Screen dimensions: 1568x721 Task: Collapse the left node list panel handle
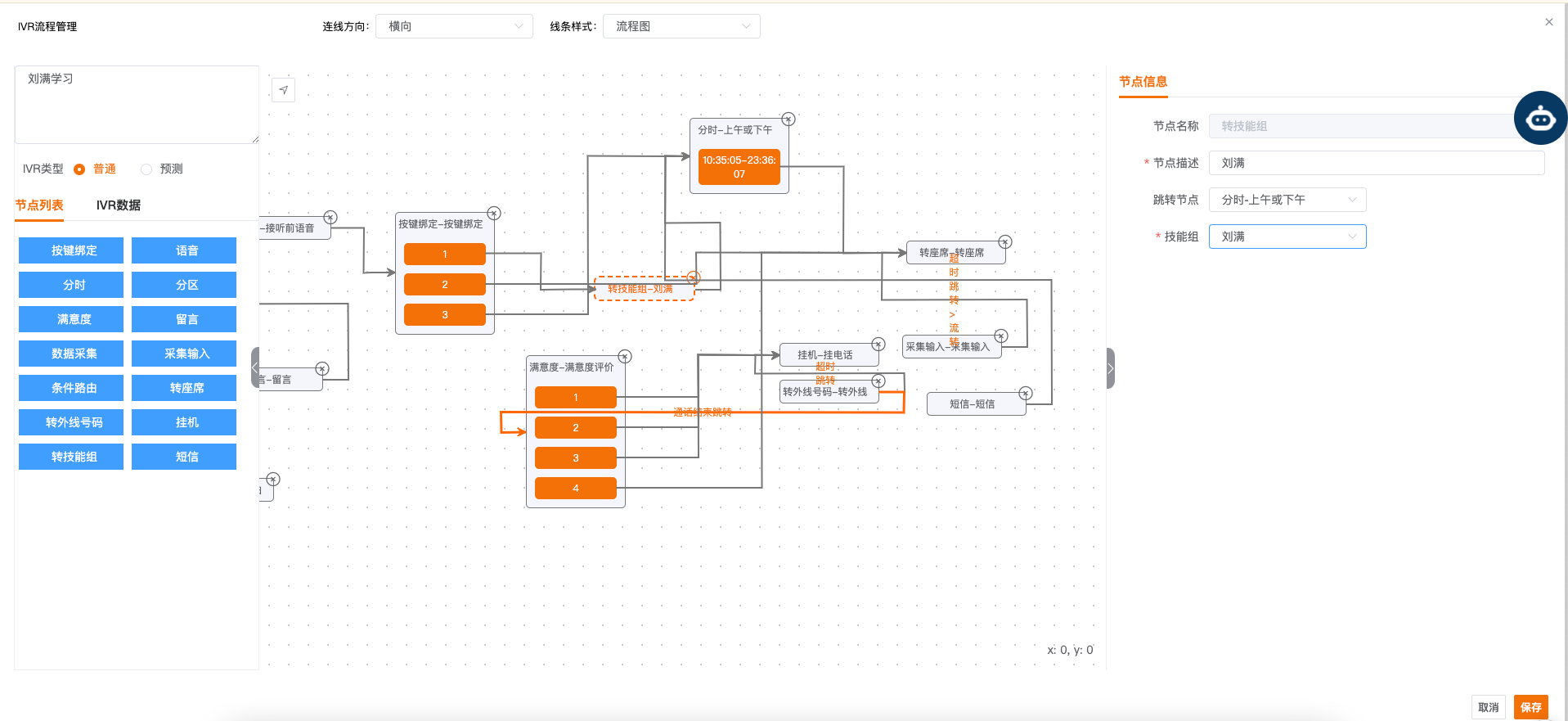pyautogui.click(x=255, y=367)
